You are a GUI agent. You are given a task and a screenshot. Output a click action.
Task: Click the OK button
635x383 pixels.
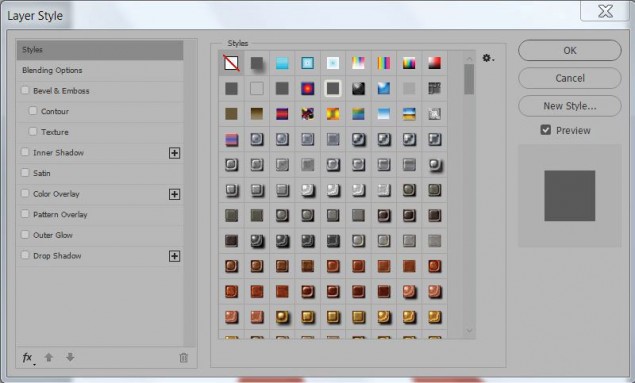569,51
